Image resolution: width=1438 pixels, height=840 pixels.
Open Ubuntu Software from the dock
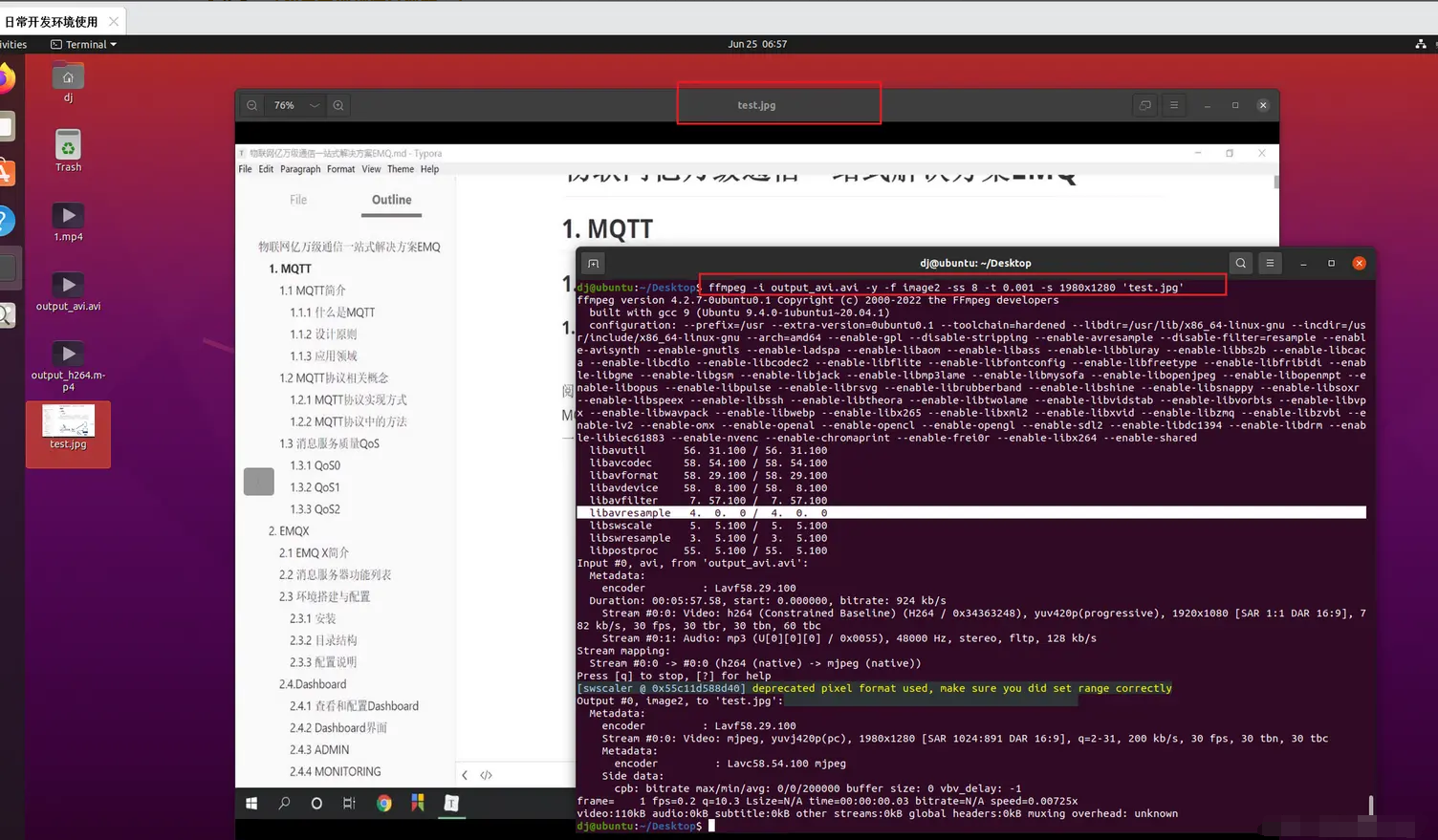coord(6,173)
